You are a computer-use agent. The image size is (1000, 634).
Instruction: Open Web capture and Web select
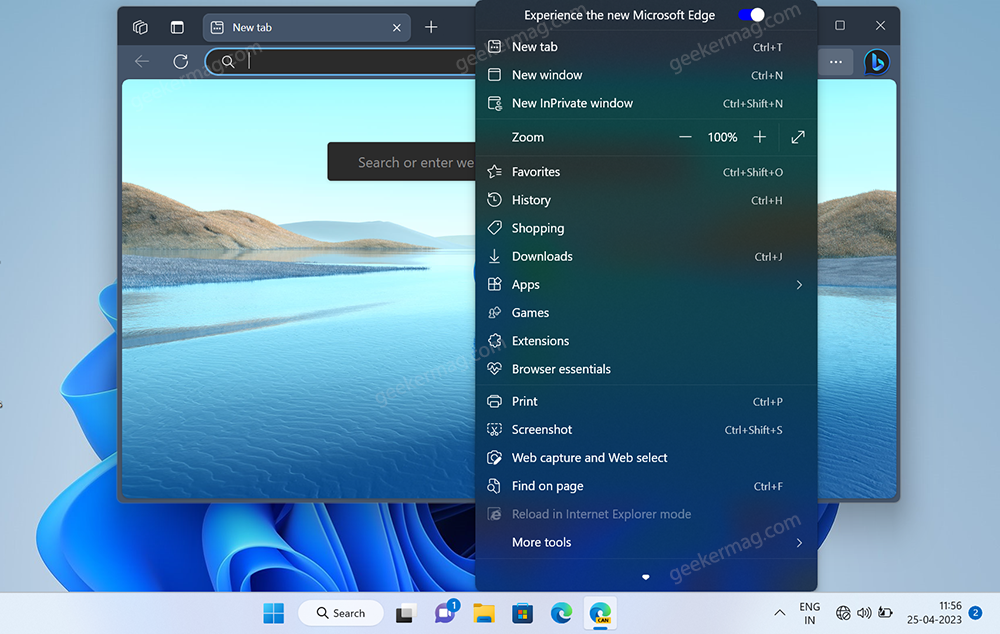(646, 457)
